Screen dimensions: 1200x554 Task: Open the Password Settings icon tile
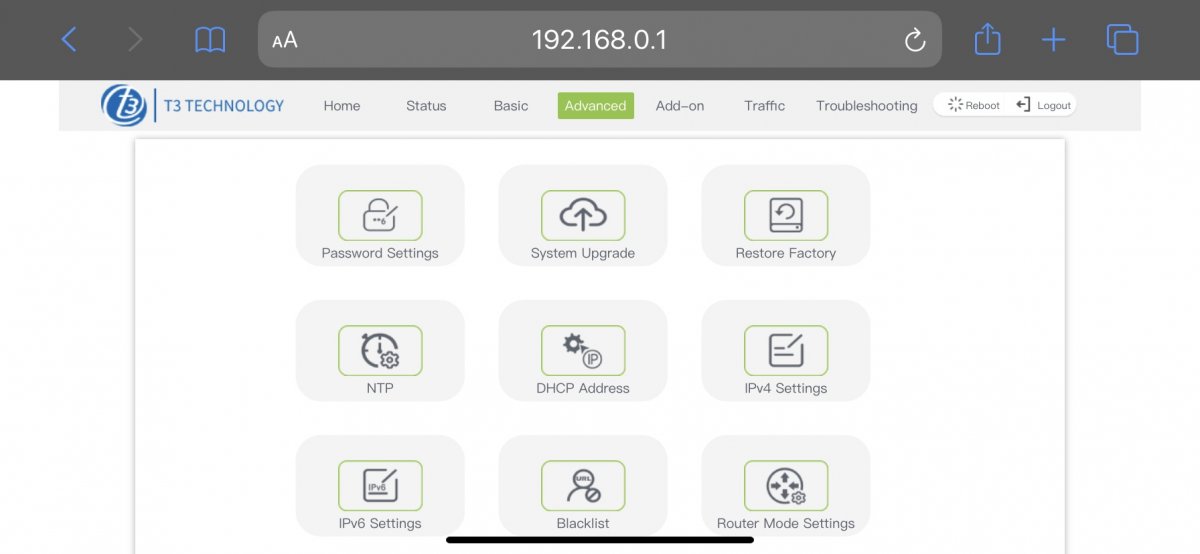pos(380,215)
